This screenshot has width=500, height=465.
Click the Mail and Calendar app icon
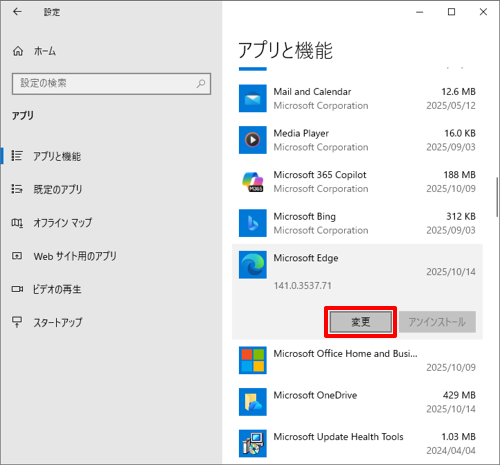tap(253, 98)
